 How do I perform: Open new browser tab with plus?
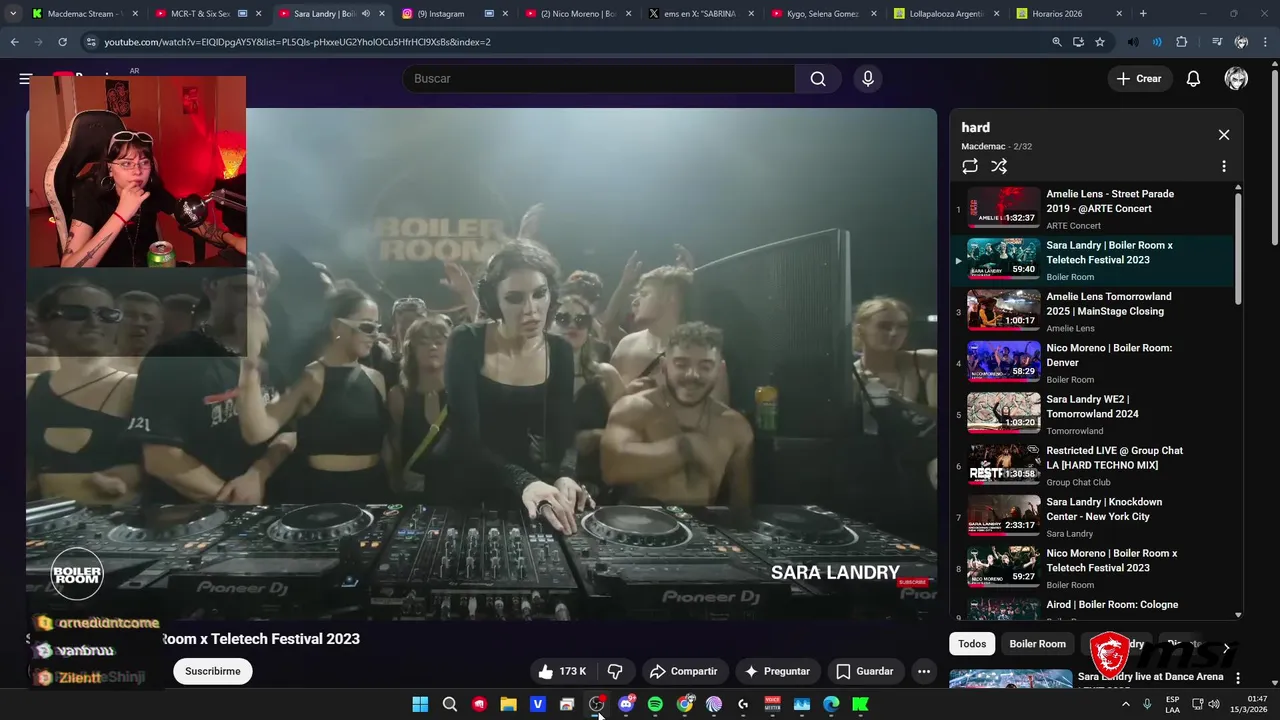tap(1143, 14)
